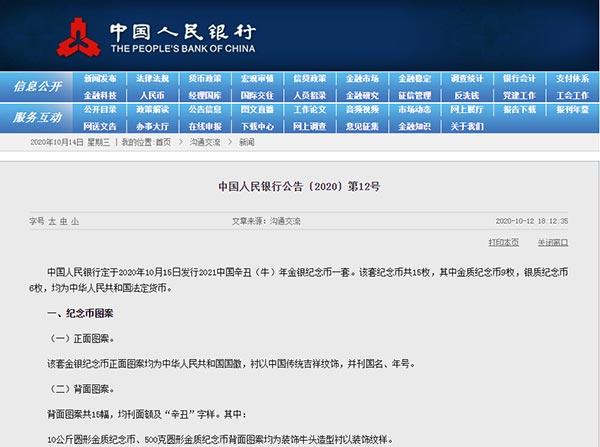Go to 沟通交流 in the breadcrumb
Image resolution: width=600 pixels, height=447 pixels.
click(205, 142)
